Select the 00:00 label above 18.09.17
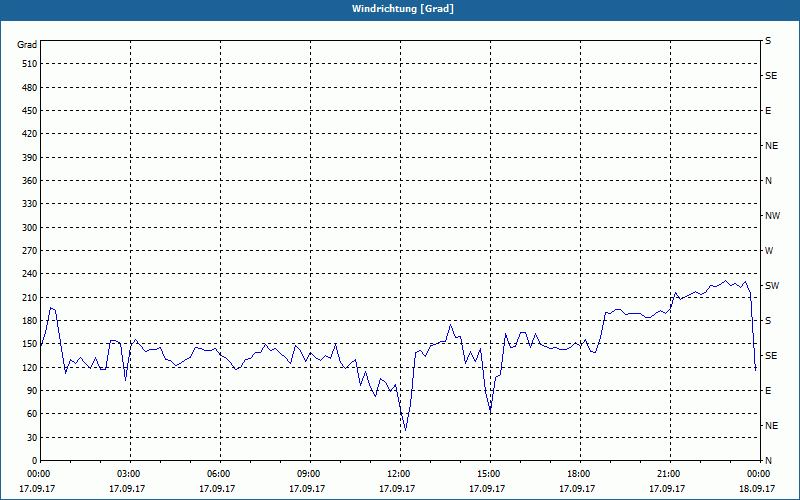 [760, 474]
